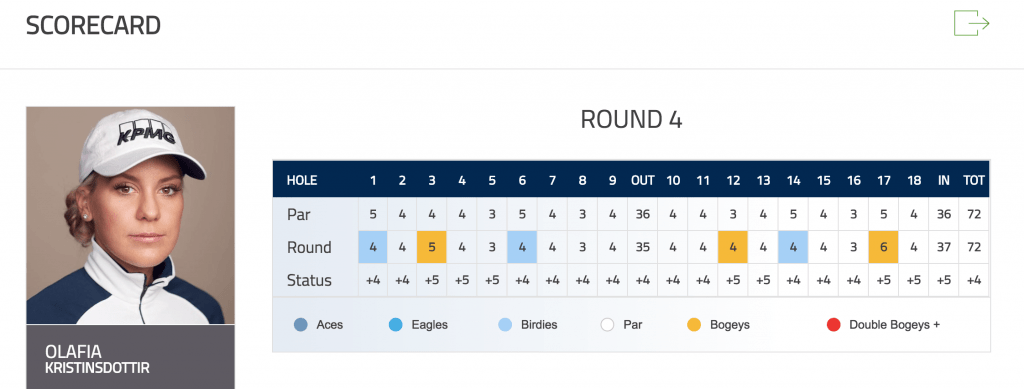Screen dimensions: 1024x389
Task: Select the birdie score on hole 6
Action: [x=522, y=247]
